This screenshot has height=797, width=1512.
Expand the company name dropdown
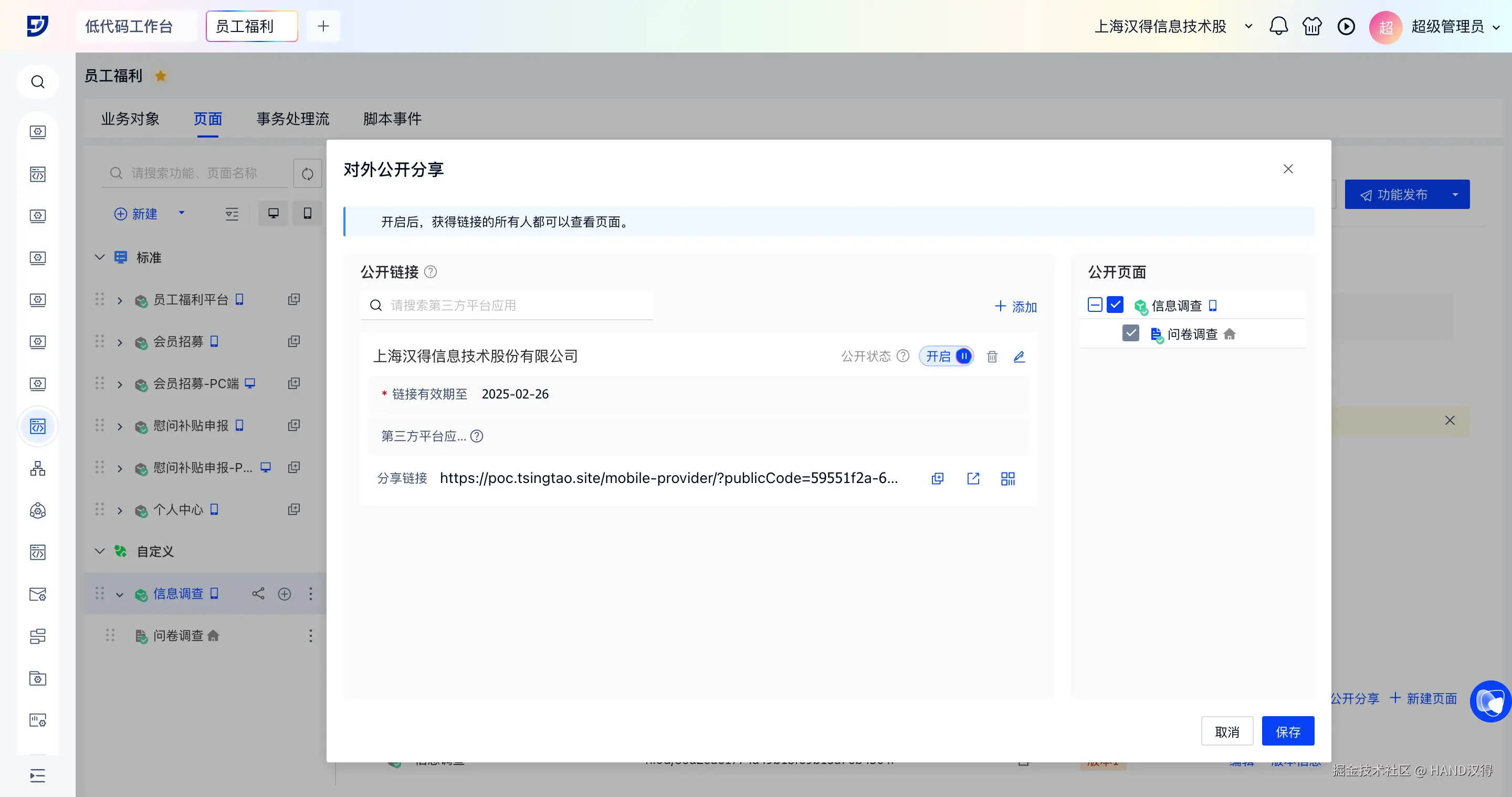click(x=1248, y=26)
